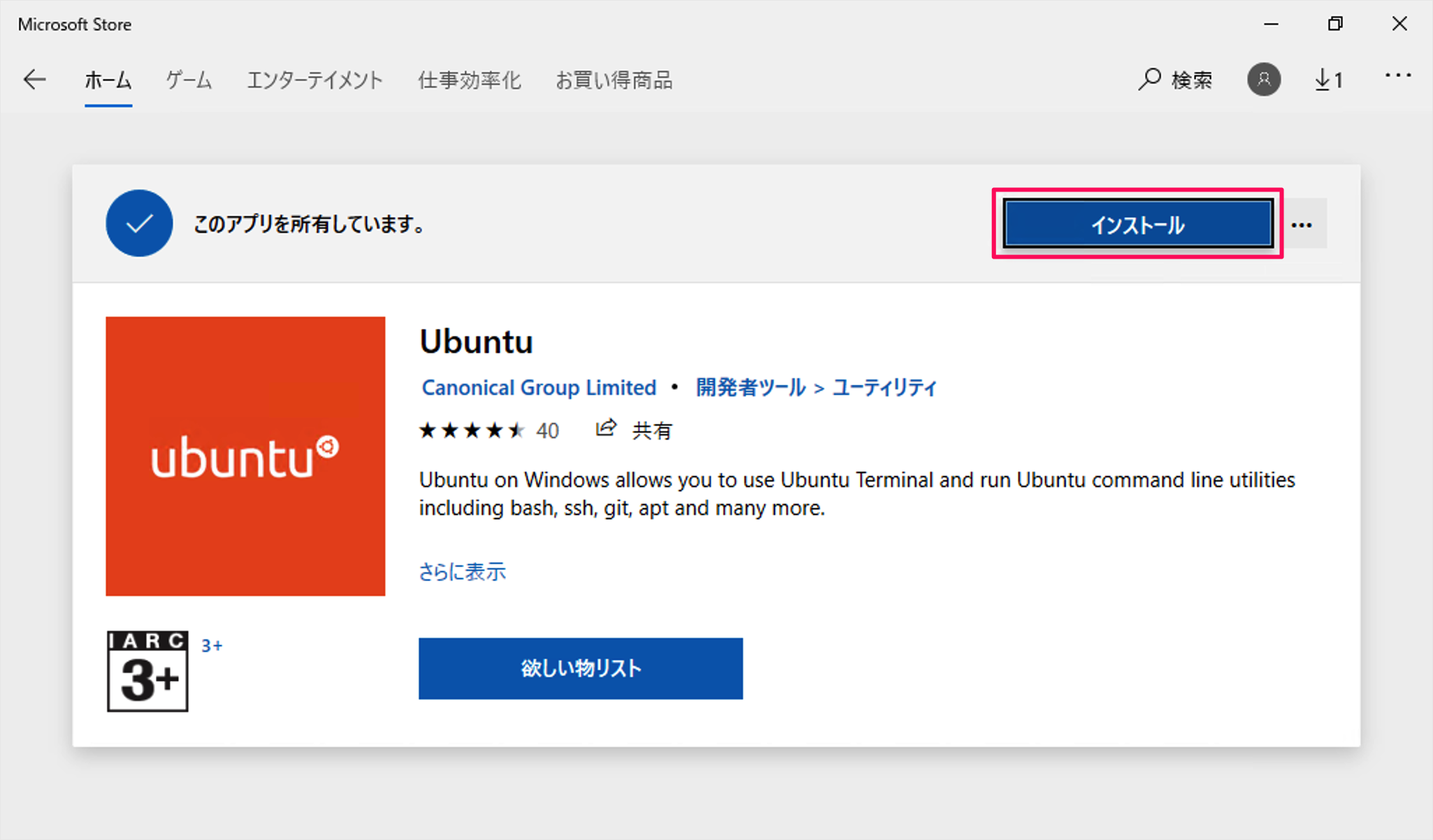The width and height of the screenshot is (1433, 840).
Task: Show downloads and updates queue
Action: tap(1328, 80)
